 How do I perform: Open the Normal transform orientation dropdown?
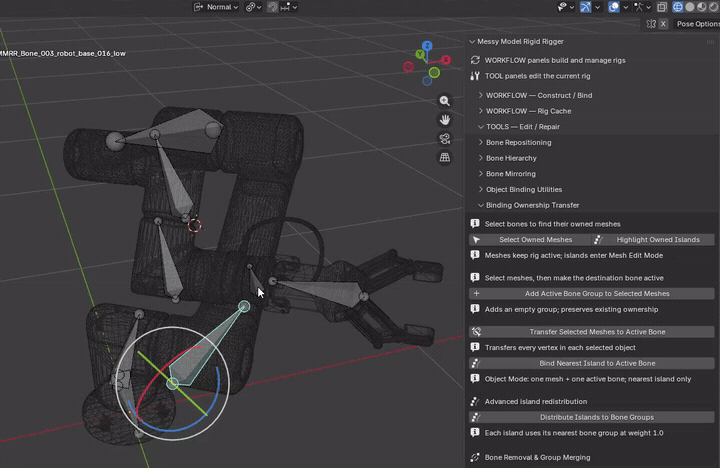pos(216,7)
